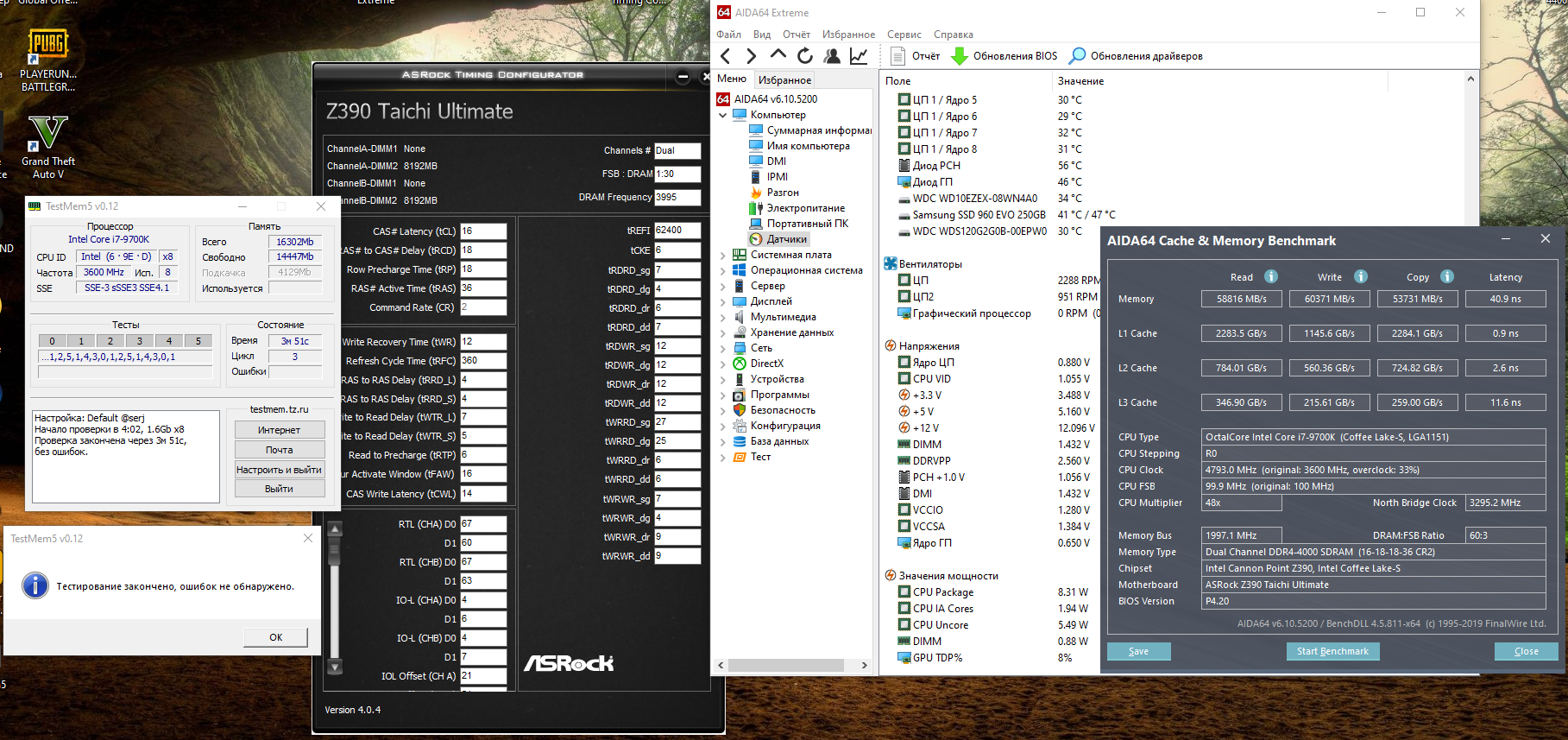Click the Выйти button in TestMem5

pos(280,489)
